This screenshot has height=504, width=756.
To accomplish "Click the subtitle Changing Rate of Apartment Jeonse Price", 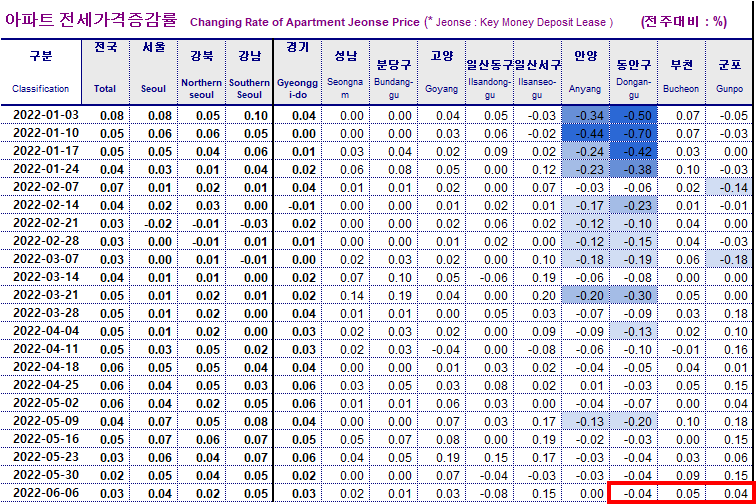I will (305, 22).
